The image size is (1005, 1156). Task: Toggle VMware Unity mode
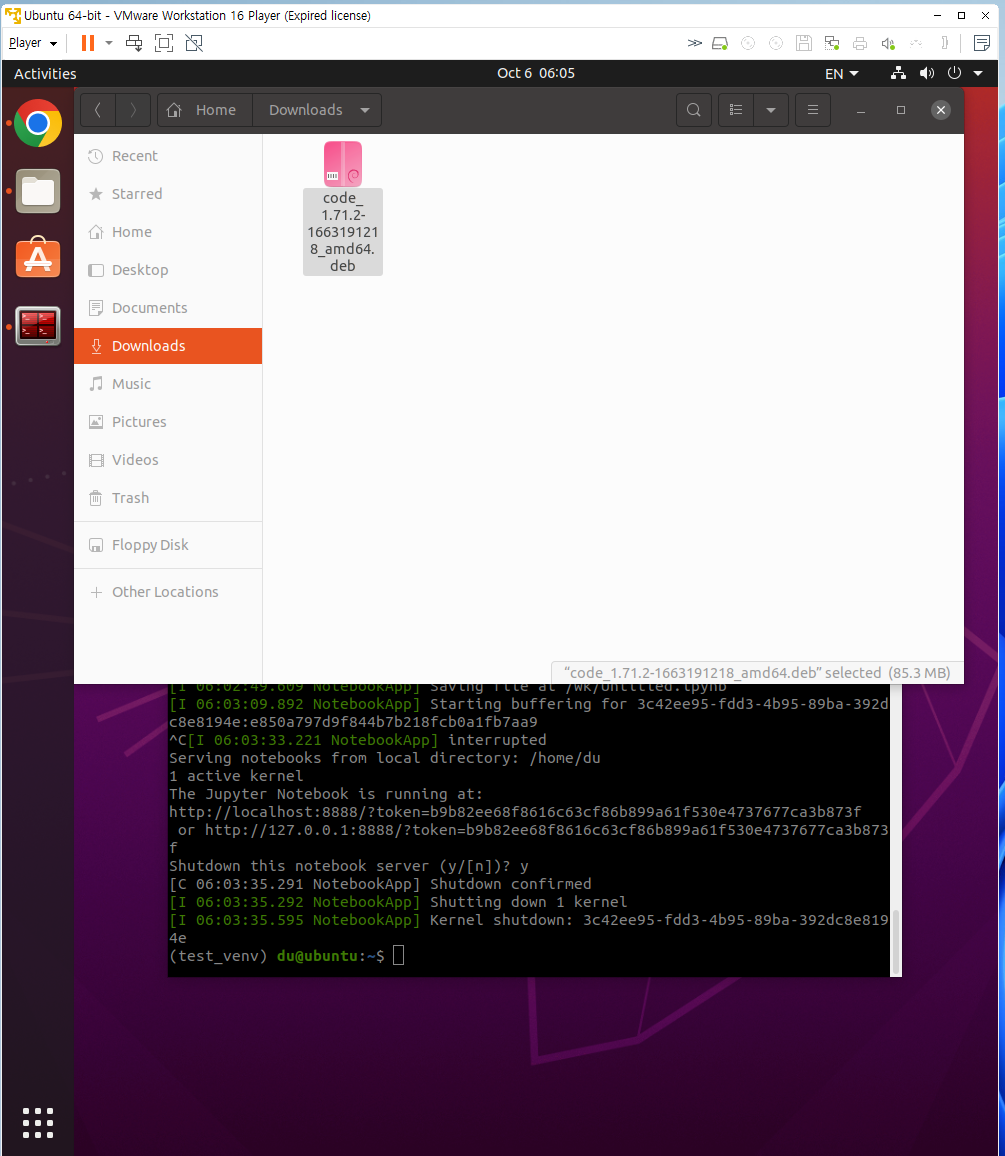coord(194,43)
